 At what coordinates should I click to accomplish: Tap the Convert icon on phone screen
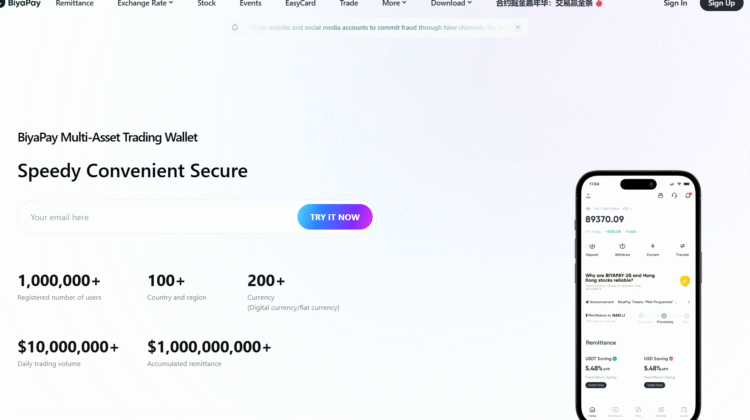tap(652, 247)
